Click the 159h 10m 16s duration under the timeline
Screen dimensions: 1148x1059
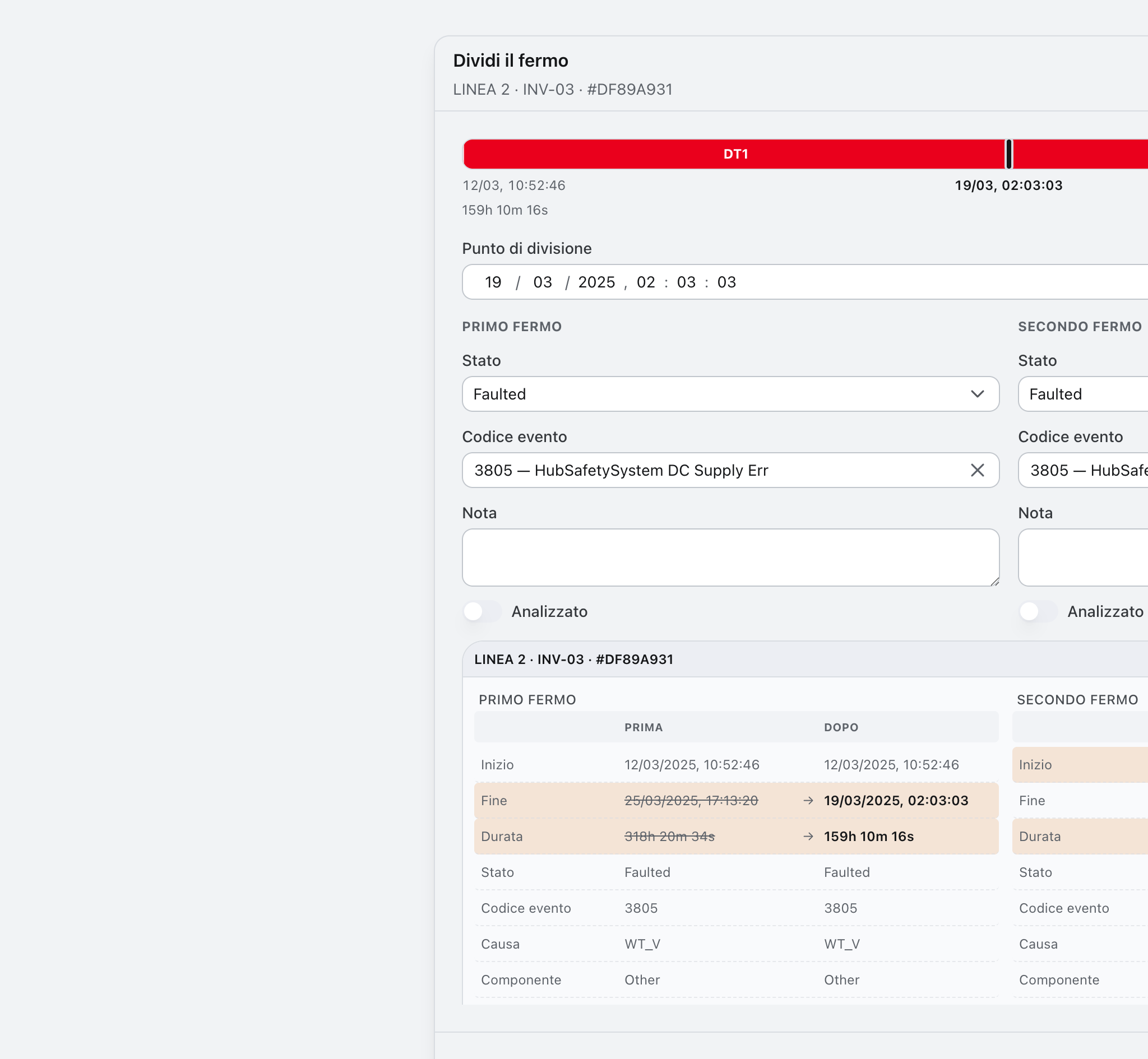coord(505,210)
